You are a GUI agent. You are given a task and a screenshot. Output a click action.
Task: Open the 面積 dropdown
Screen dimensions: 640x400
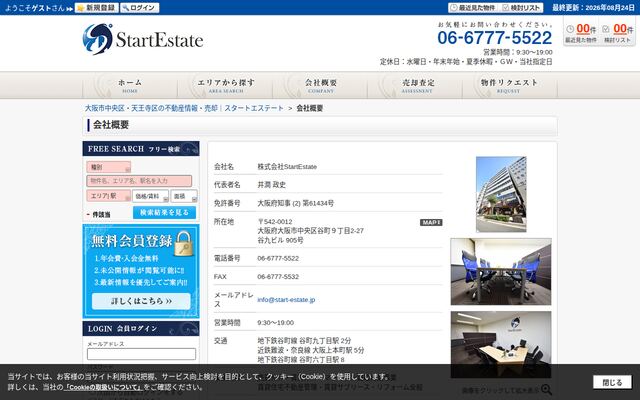coord(184,196)
